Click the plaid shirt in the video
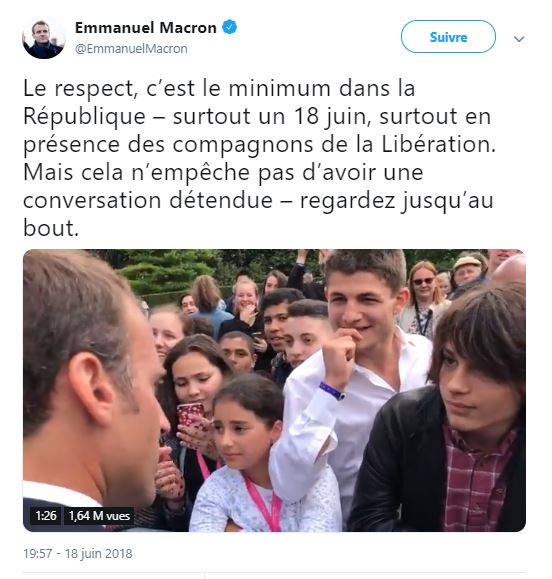 tap(479, 480)
